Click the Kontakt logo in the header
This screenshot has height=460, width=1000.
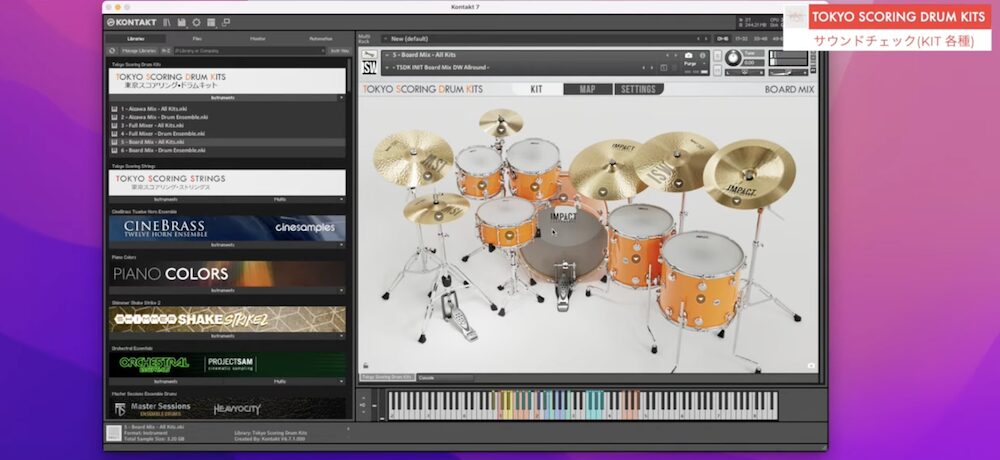coord(131,22)
